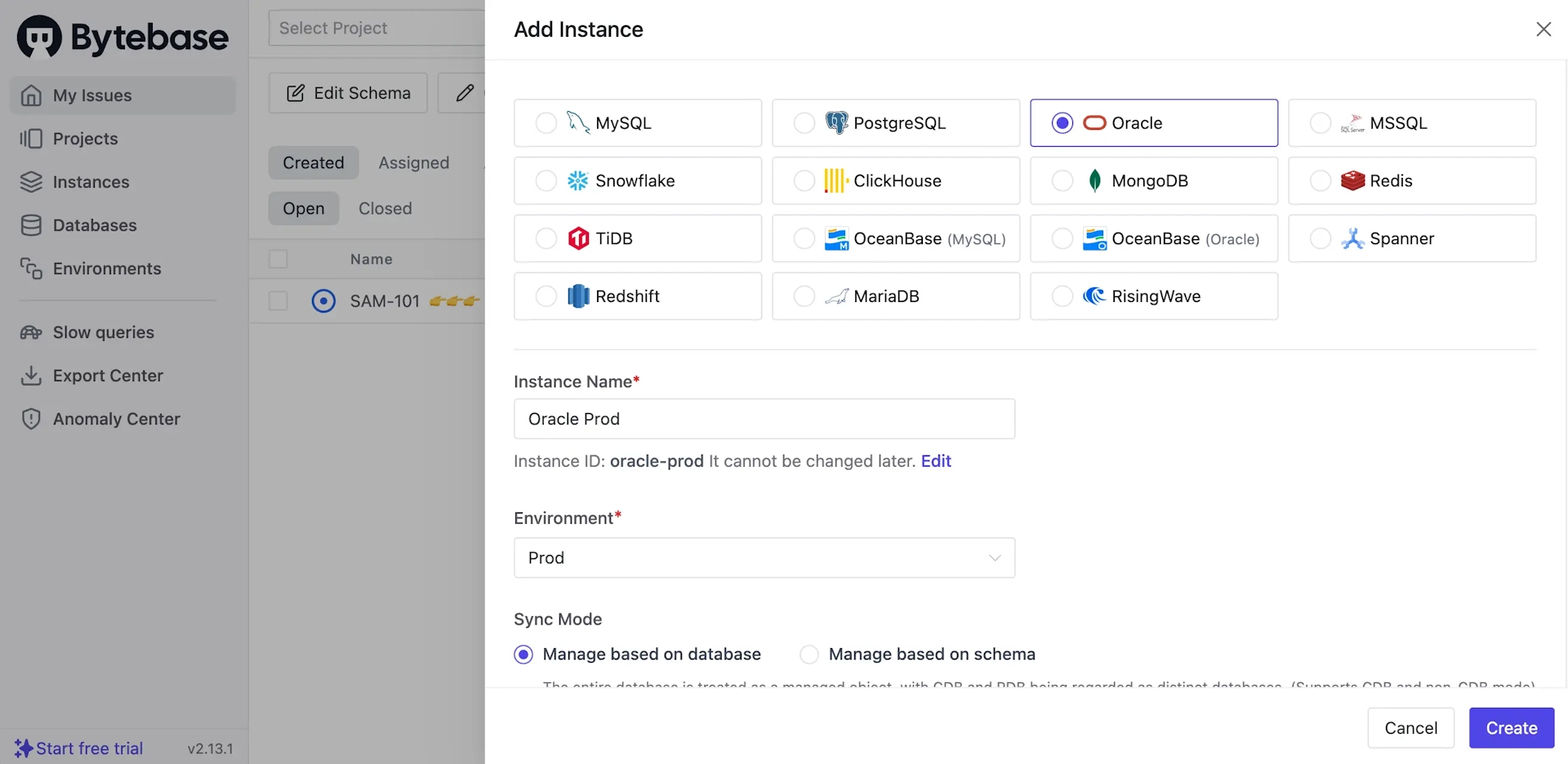Click the MSSQL server logo
Image resolution: width=1568 pixels, height=764 pixels.
1352,123
